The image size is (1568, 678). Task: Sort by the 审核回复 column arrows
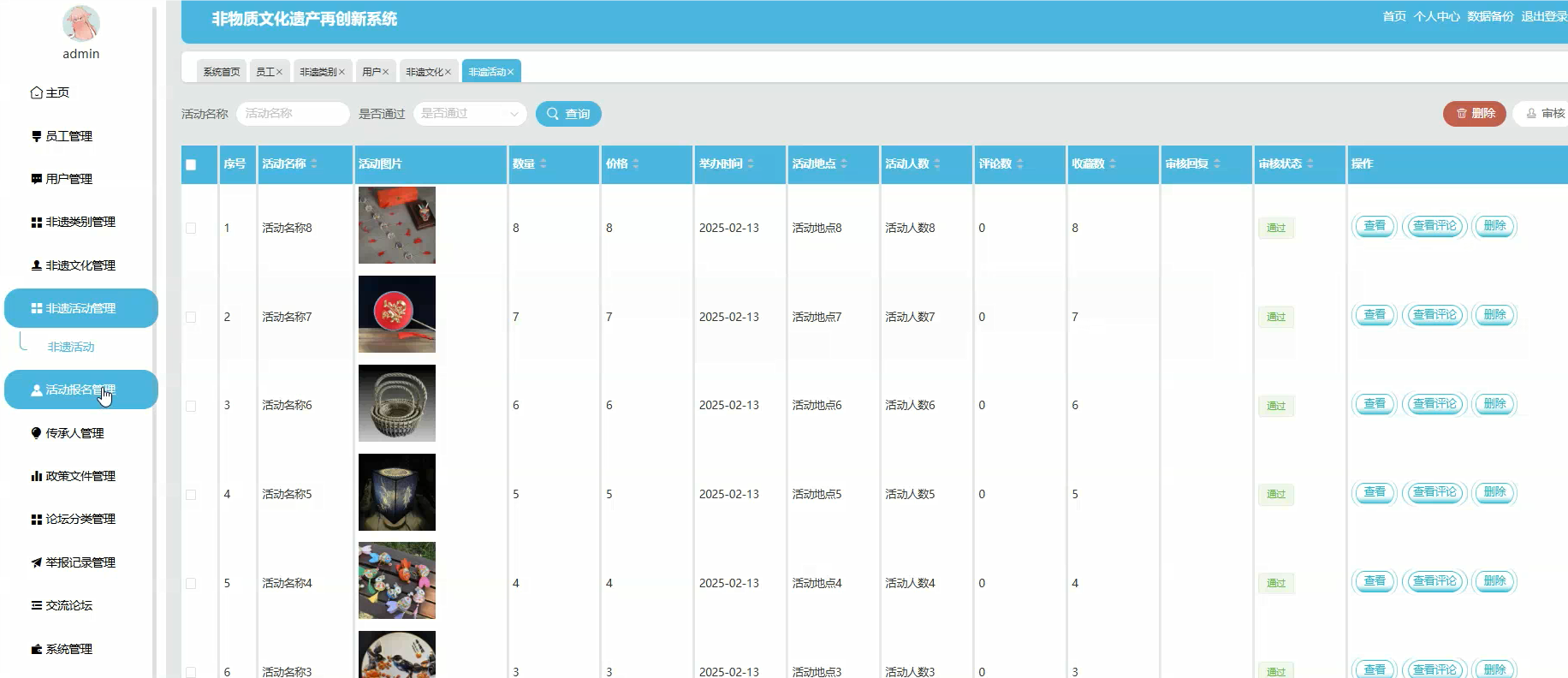coord(1217,164)
